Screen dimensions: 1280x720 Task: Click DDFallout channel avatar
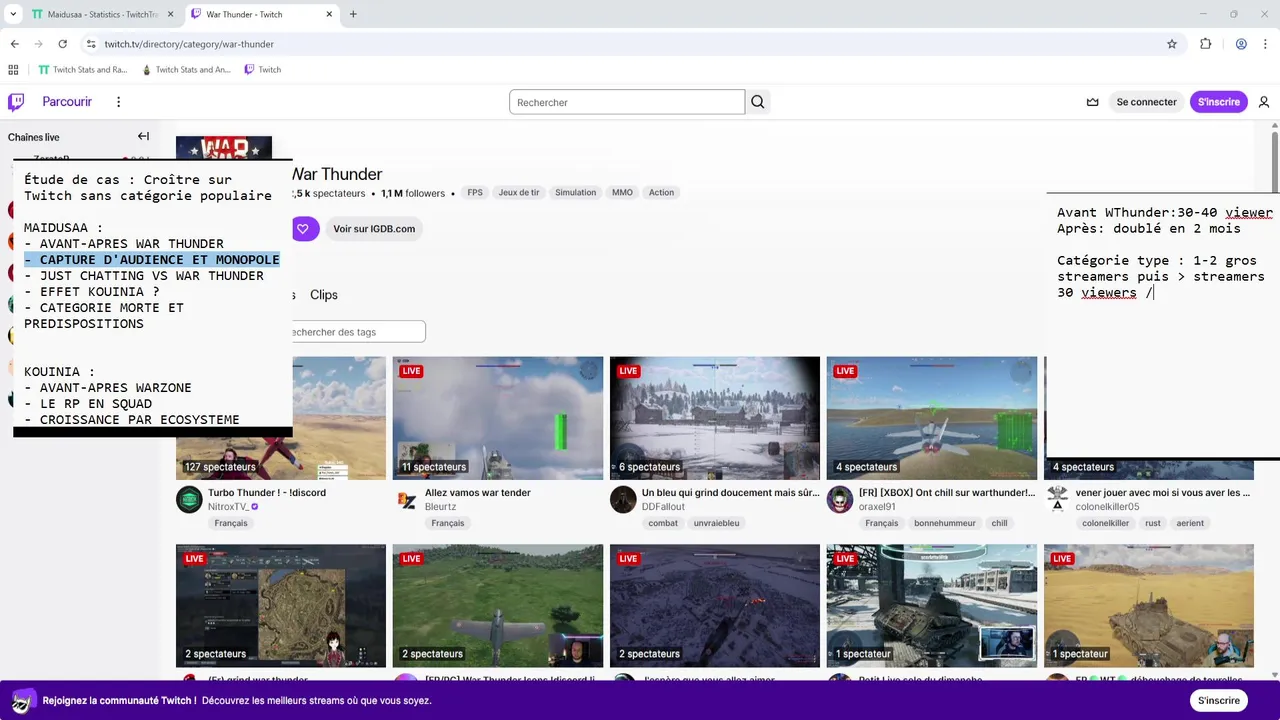(623, 500)
